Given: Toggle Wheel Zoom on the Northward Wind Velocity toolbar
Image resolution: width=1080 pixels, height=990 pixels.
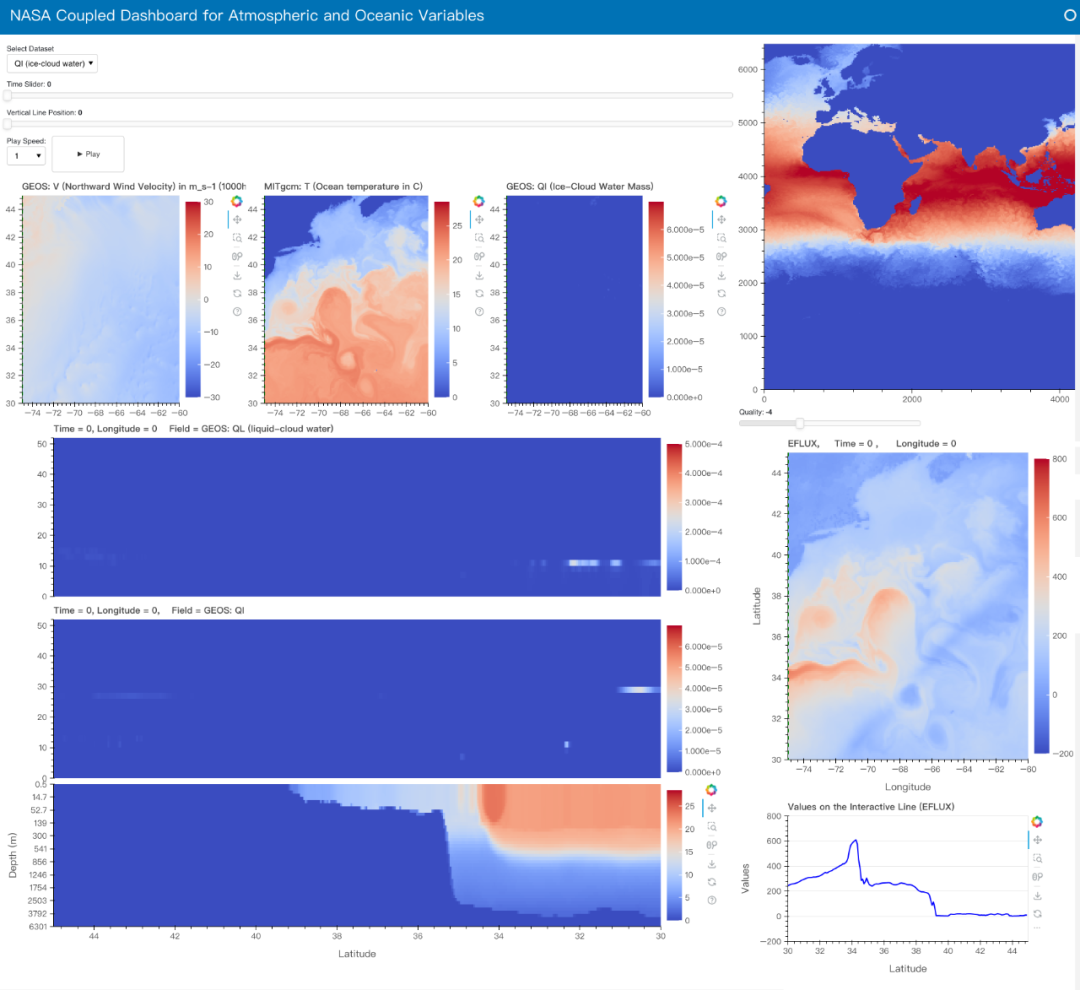Looking at the screenshot, I should tap(237, 256).
